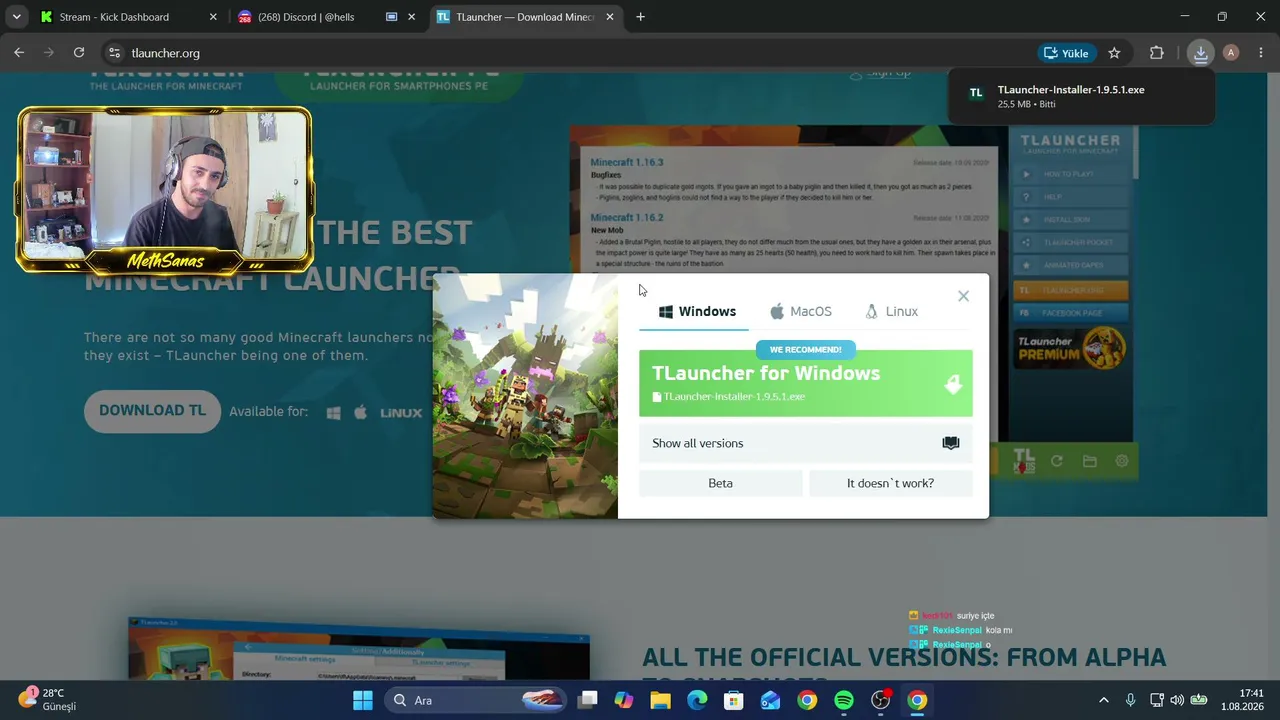View site information for tlauncher.org

(114, 53)
